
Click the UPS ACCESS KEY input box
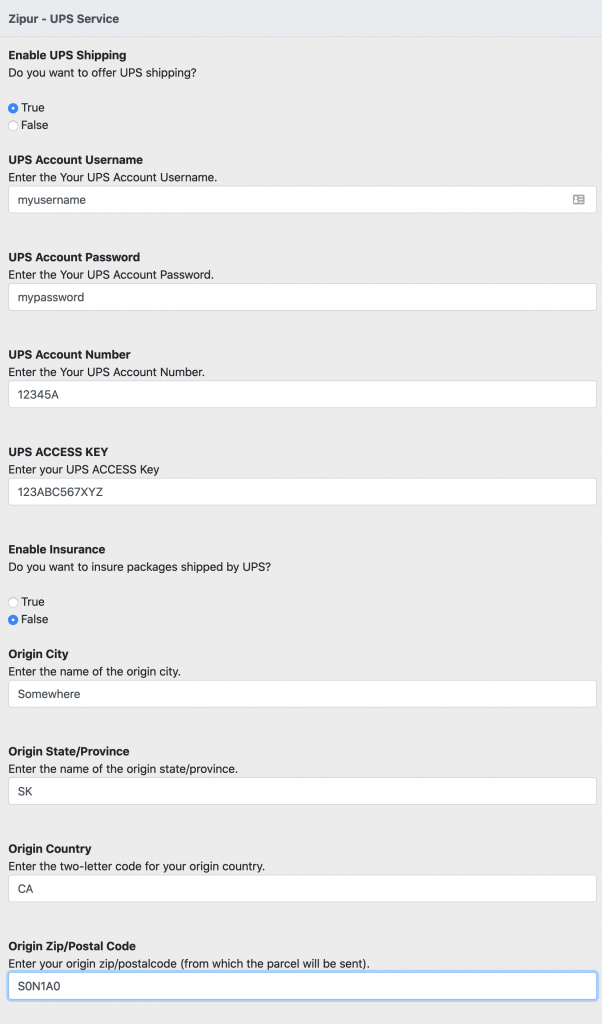pos(302,492)
